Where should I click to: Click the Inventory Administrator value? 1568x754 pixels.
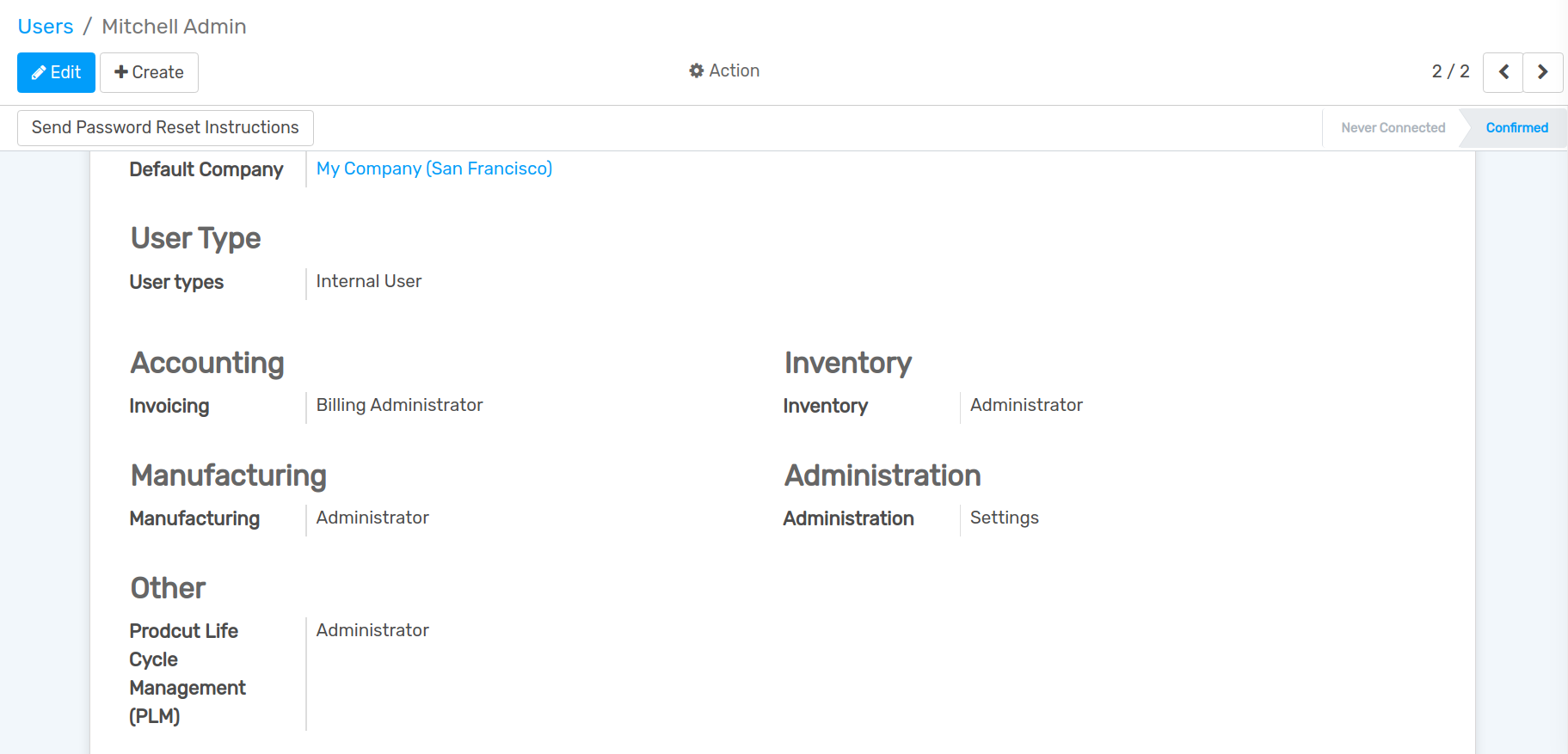tap(1026, 405)
